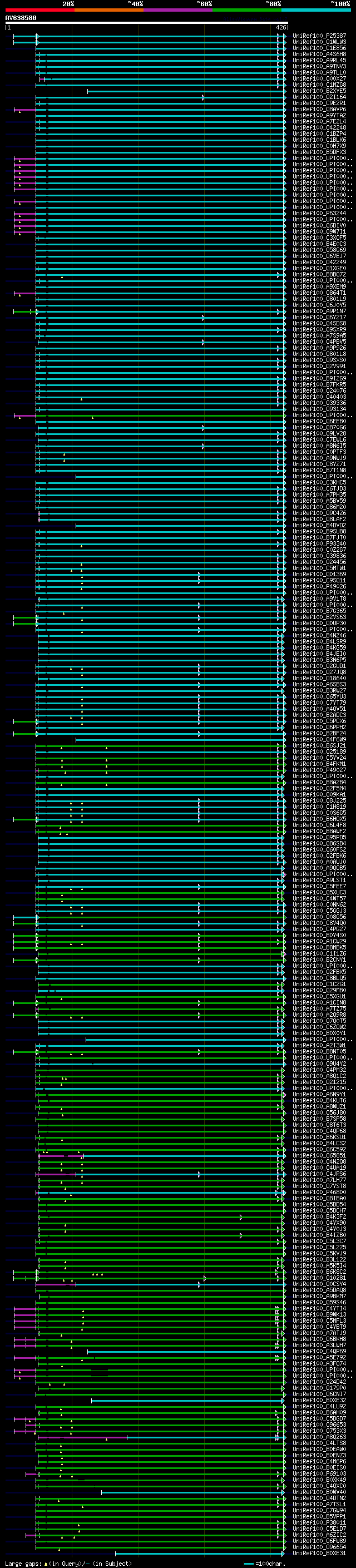Open hit UniRef100_Q1WLW3
This screenshot has width=356, height=1568.
coord(319,42)
